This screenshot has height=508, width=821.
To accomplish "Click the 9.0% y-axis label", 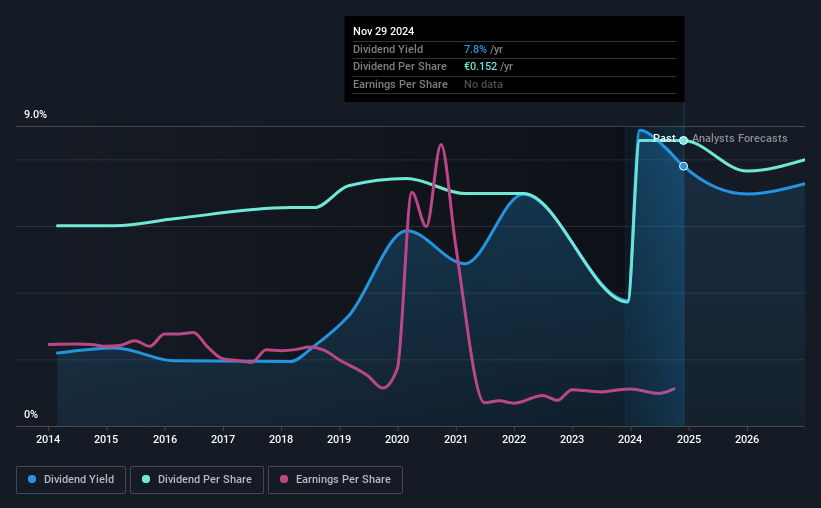I will pyautogui.click(x=35, y=115).
